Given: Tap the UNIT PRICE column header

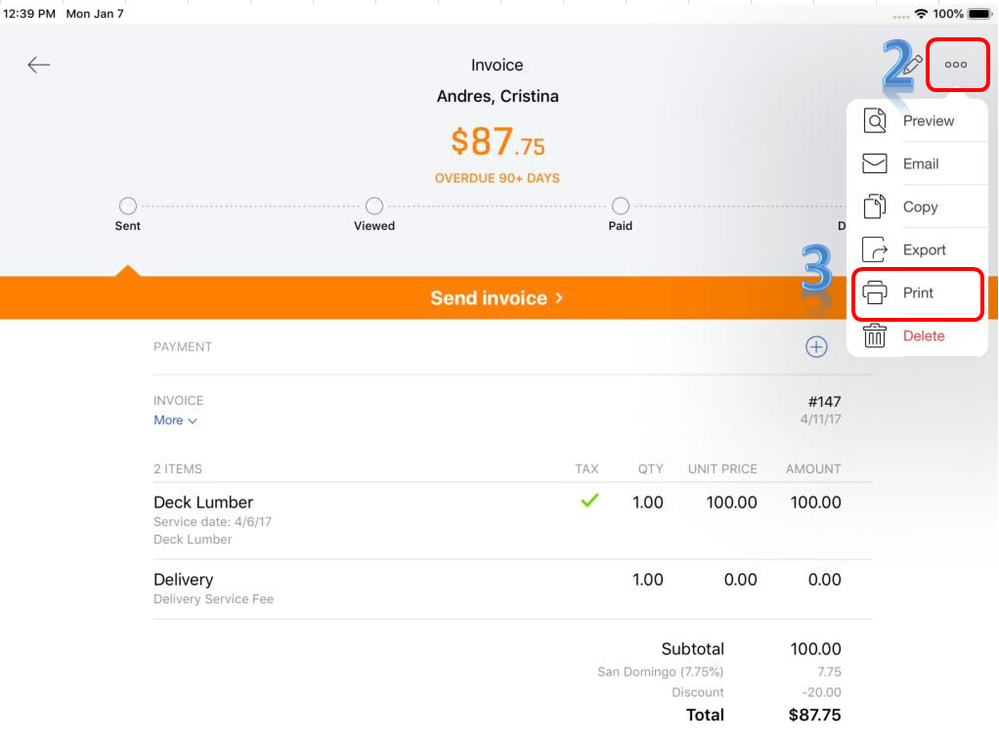Looking at the screenshot, I should tap(722, 469).
